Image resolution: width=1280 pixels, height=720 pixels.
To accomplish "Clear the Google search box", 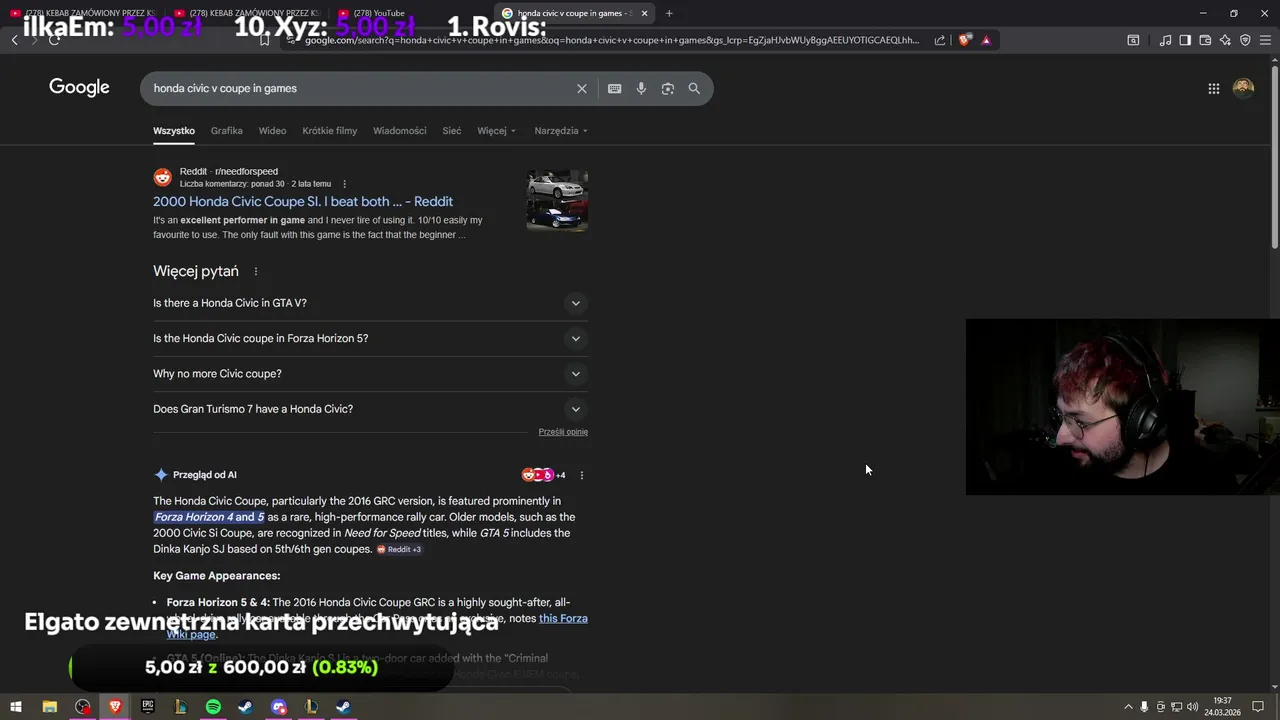I will pyautogui.click(x=581, y=88).
